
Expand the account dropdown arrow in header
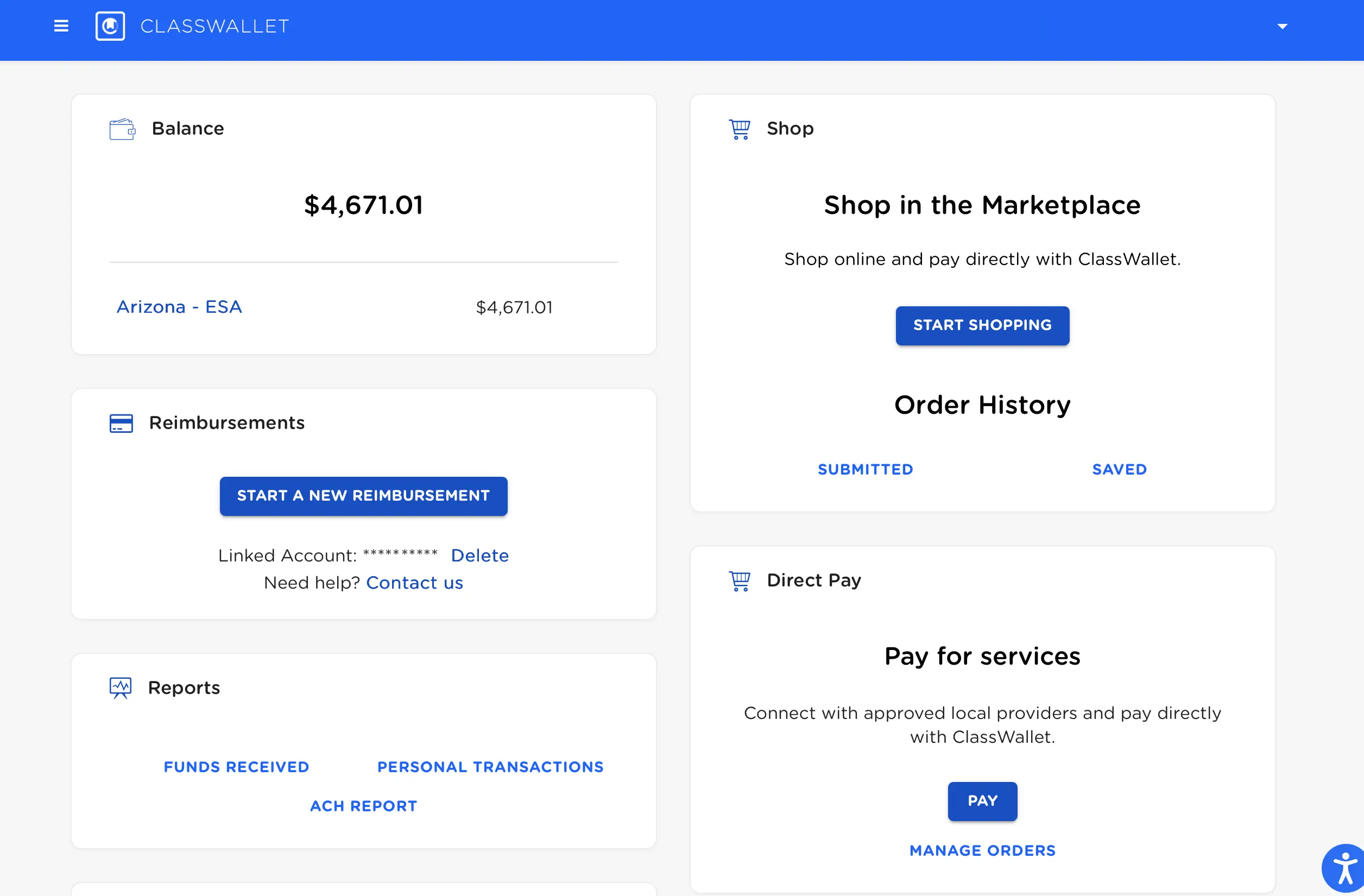pyautogui.click(x=1283, y=27)
